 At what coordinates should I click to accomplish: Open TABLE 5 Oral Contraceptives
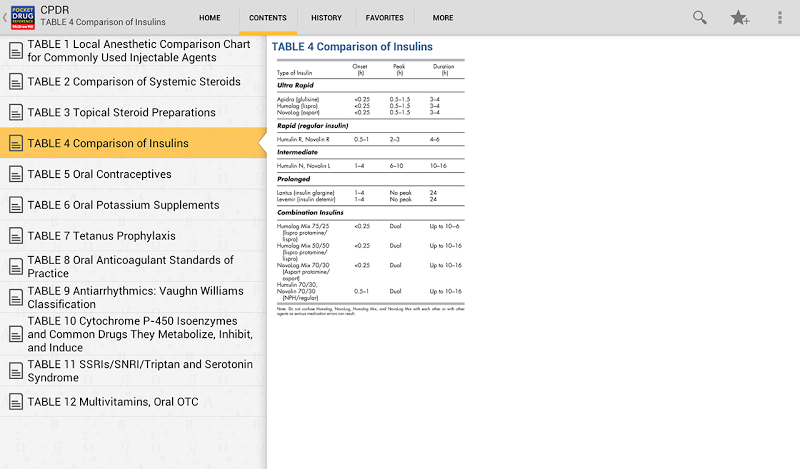133,174
